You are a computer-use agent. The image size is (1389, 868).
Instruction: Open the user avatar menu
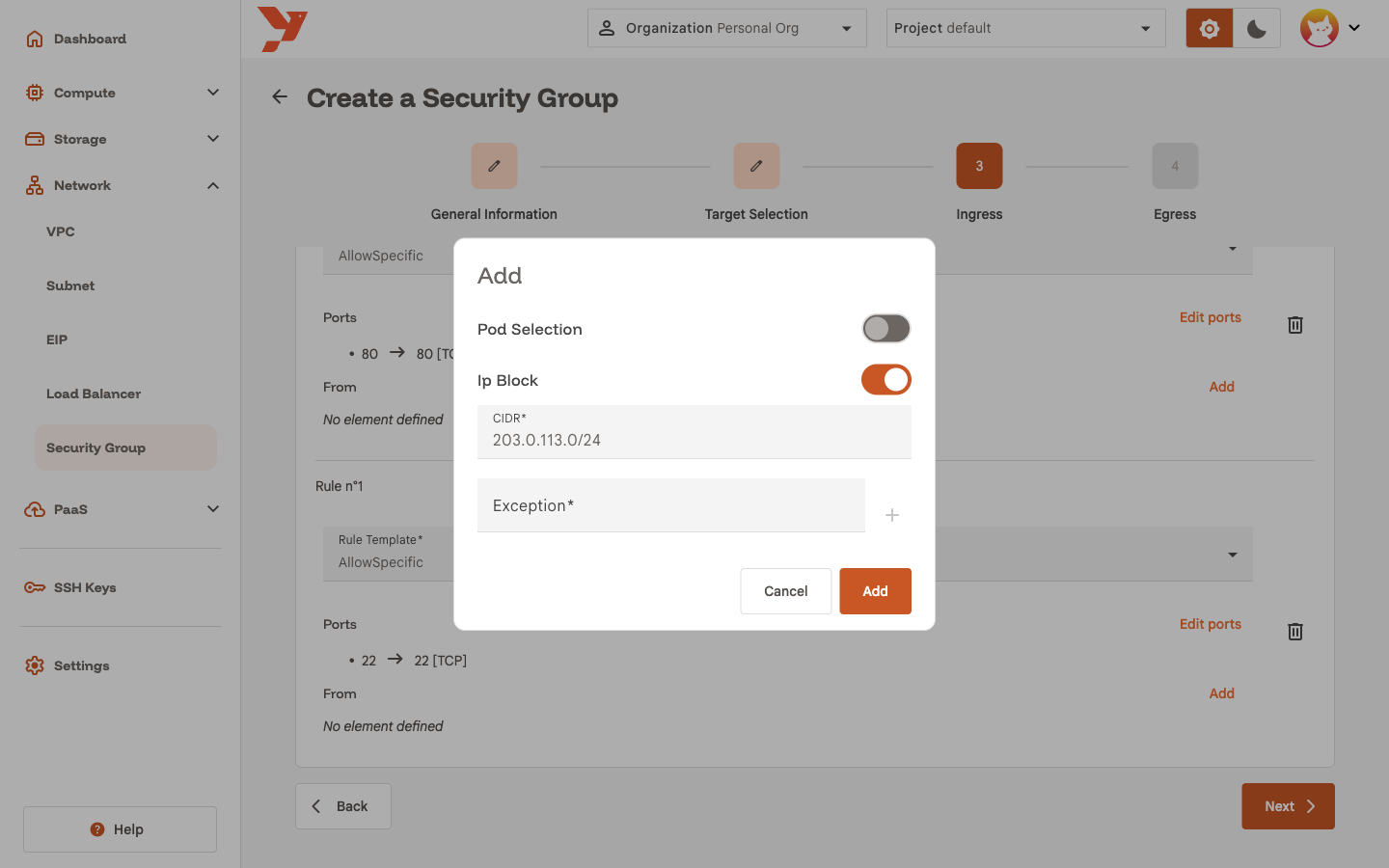click(1330, 28)
